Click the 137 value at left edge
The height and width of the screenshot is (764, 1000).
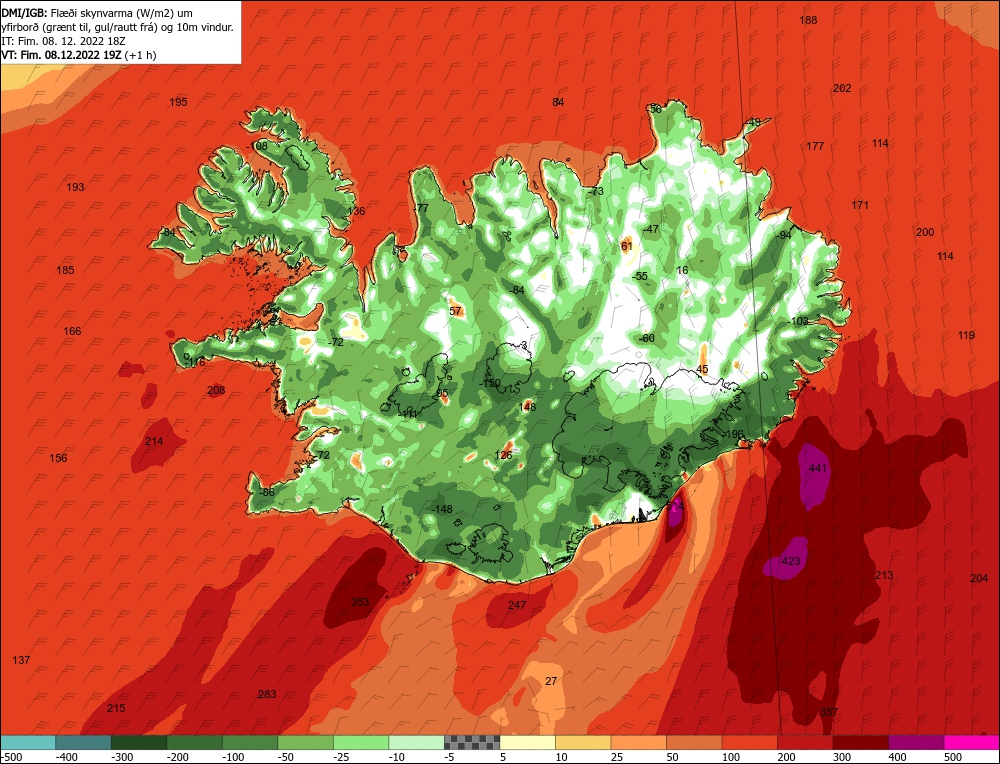(x=21, y=660)
